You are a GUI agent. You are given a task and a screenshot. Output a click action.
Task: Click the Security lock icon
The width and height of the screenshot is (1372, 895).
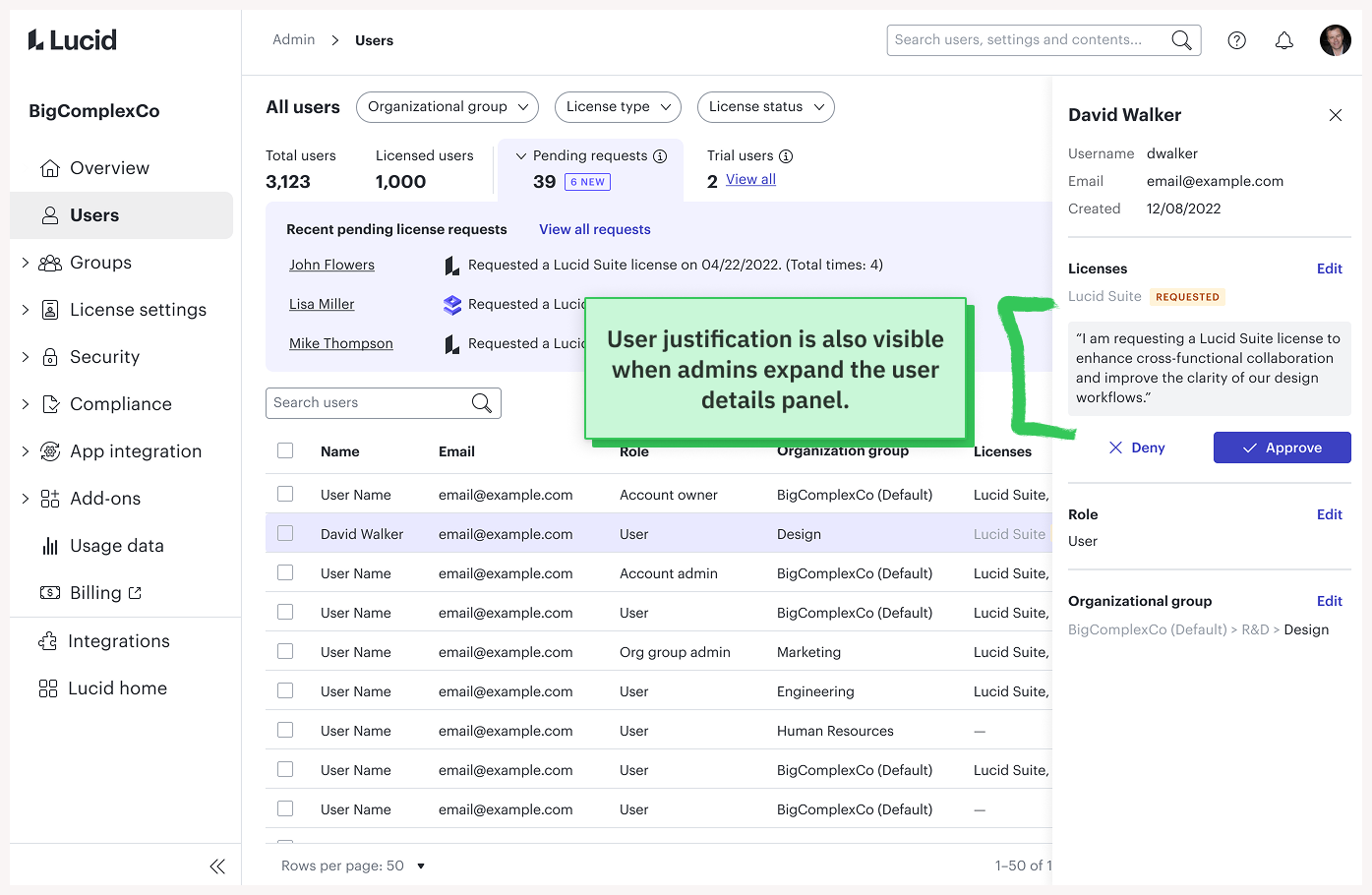click(x=50, y=357)
